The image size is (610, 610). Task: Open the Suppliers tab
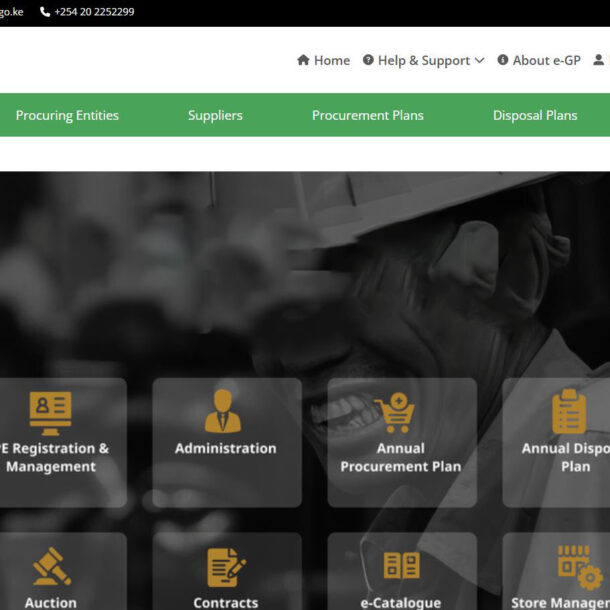point(215,116)
